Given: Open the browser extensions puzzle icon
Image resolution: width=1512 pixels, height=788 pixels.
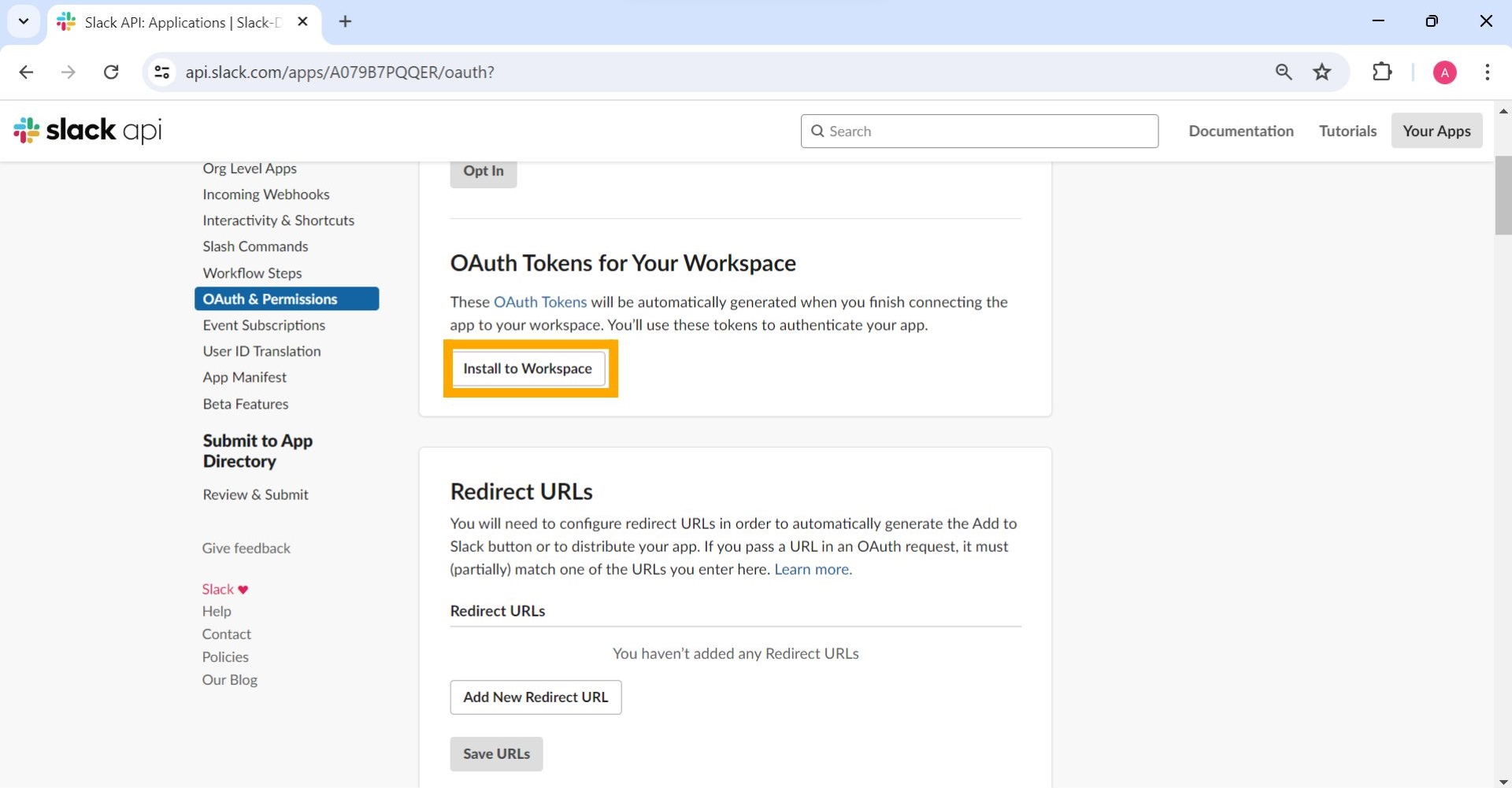Looking at the screenshot, I should click(1382, 72).
